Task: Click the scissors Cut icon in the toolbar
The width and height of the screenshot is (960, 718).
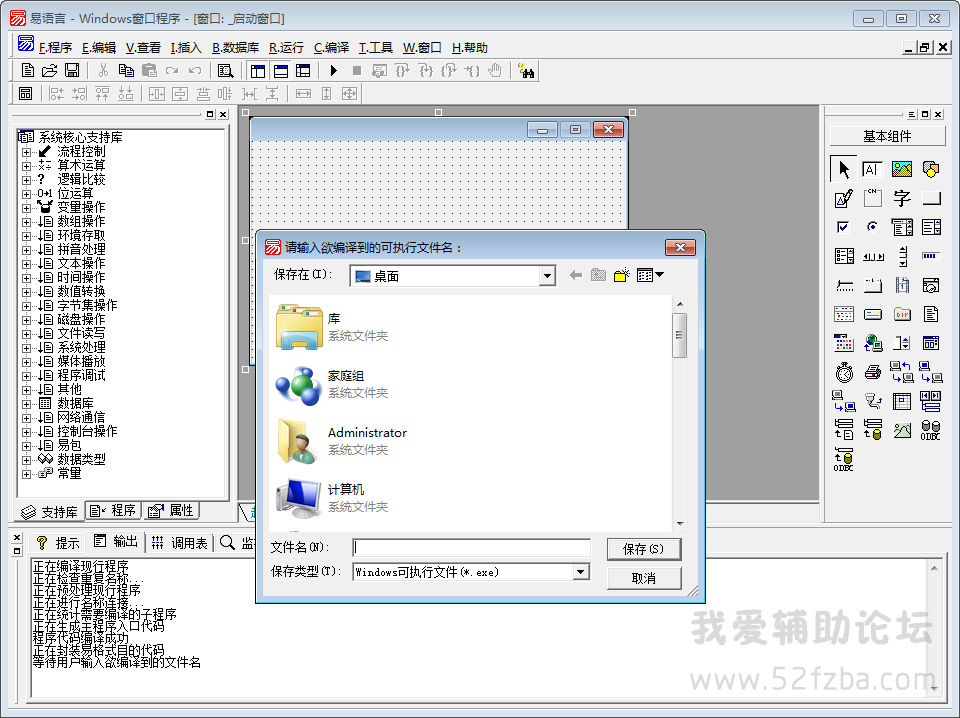Action: 103,70
